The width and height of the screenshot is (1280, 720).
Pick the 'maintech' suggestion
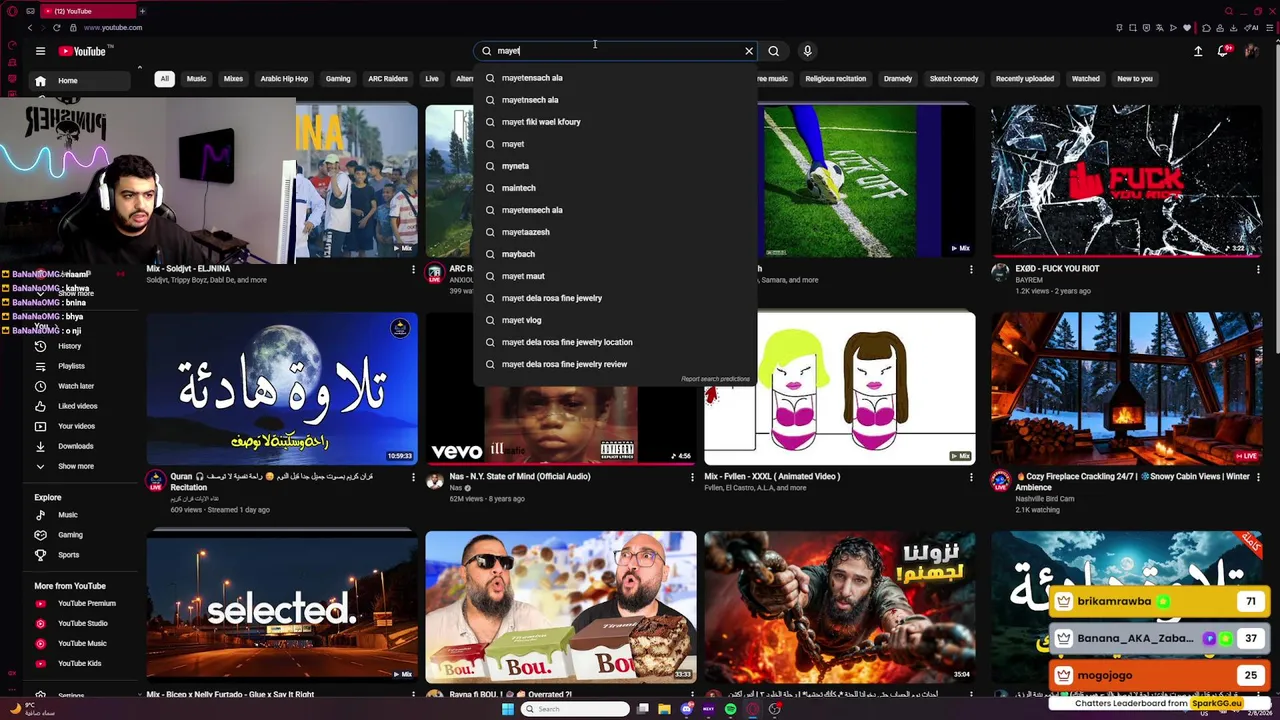point(615,188)
